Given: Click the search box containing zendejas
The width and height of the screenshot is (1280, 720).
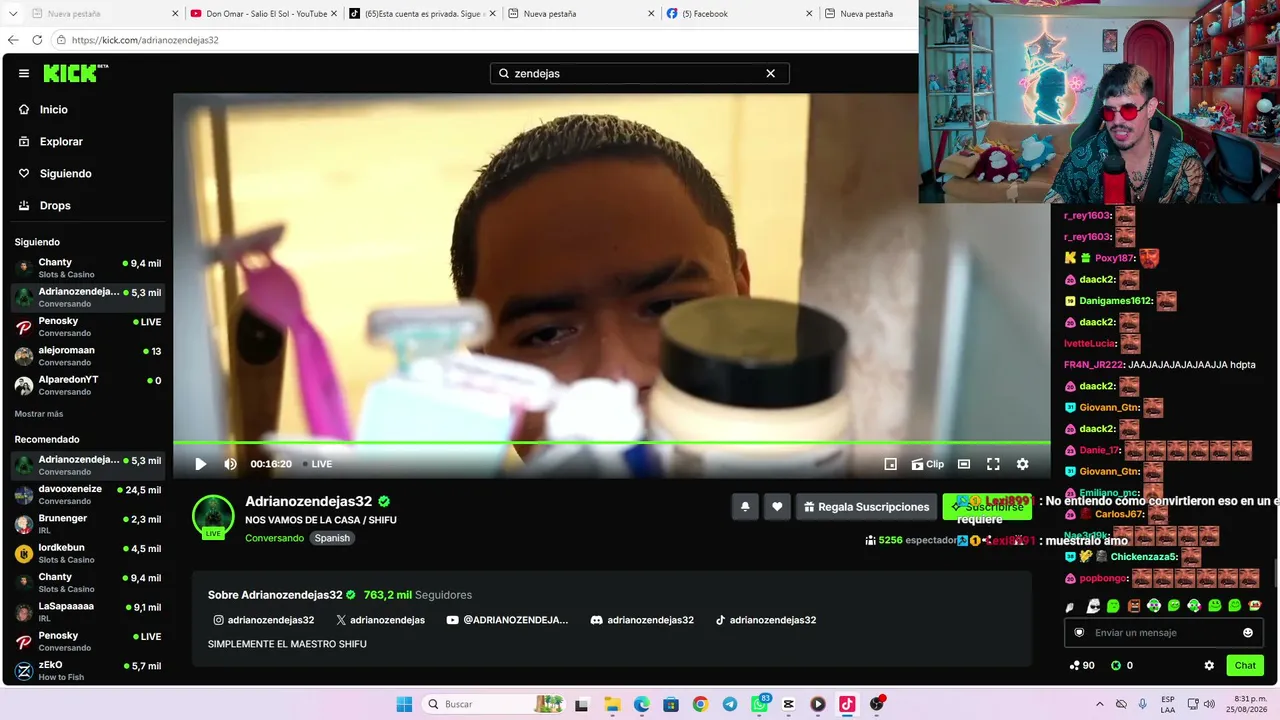Looking at the screenshot, I should tap(639, 73).
